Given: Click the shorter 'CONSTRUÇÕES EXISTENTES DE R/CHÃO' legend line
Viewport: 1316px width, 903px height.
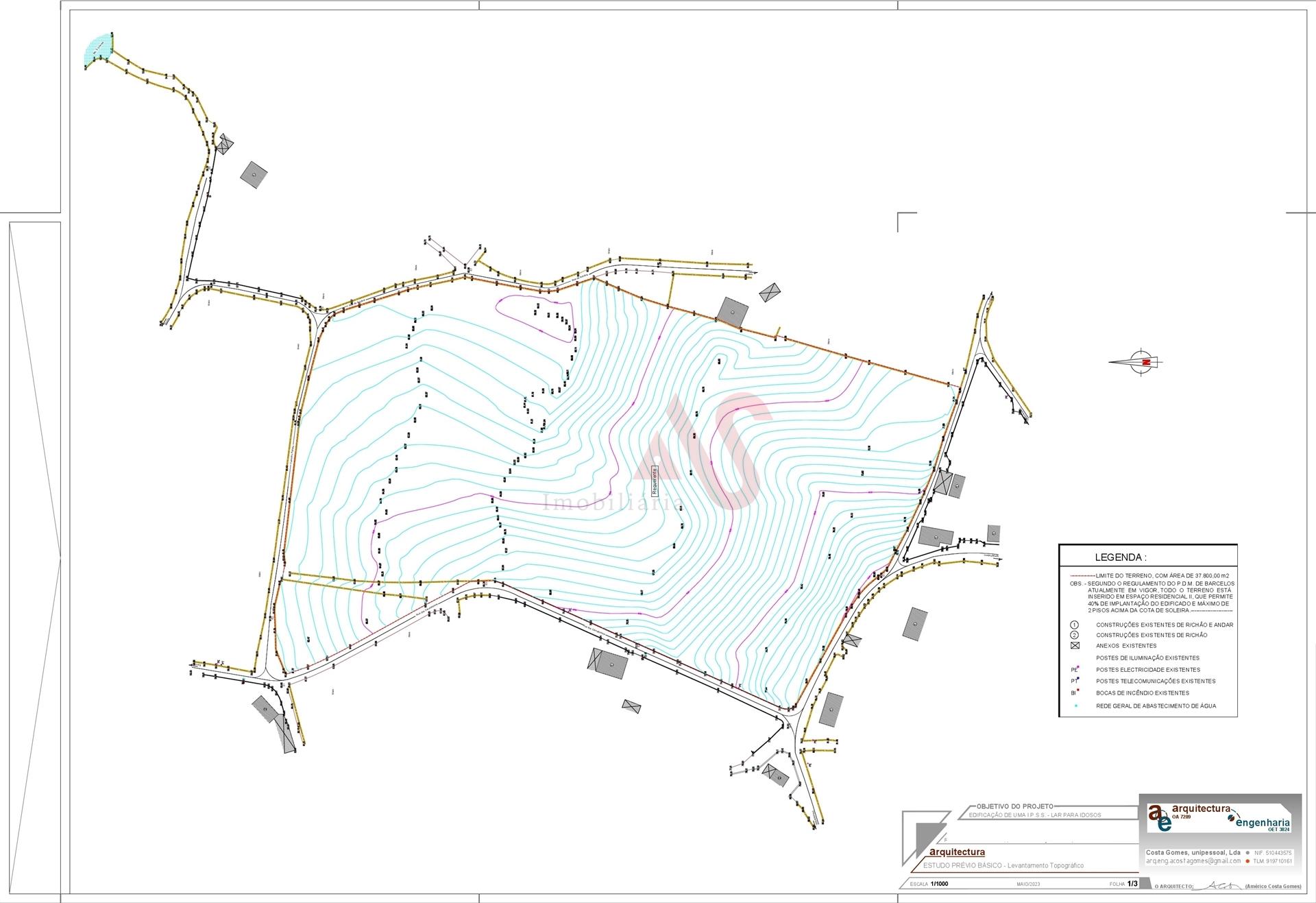Looking at the screenshot, I should pyautogui.click(x=1151, y=635).
